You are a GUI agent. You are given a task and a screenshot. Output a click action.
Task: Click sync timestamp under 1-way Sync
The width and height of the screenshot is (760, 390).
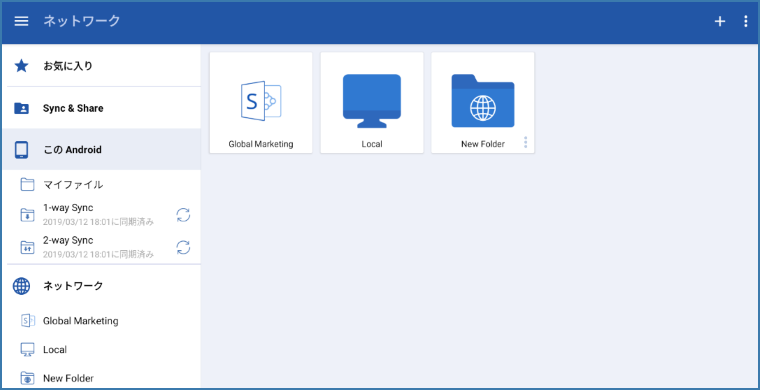click(x=98, y=222)
